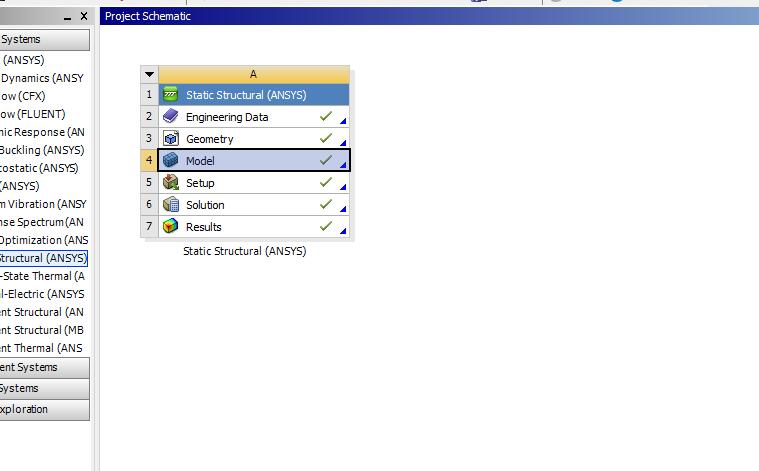
Task: Click the green checkmark in Results row
Action: [326, 226]
